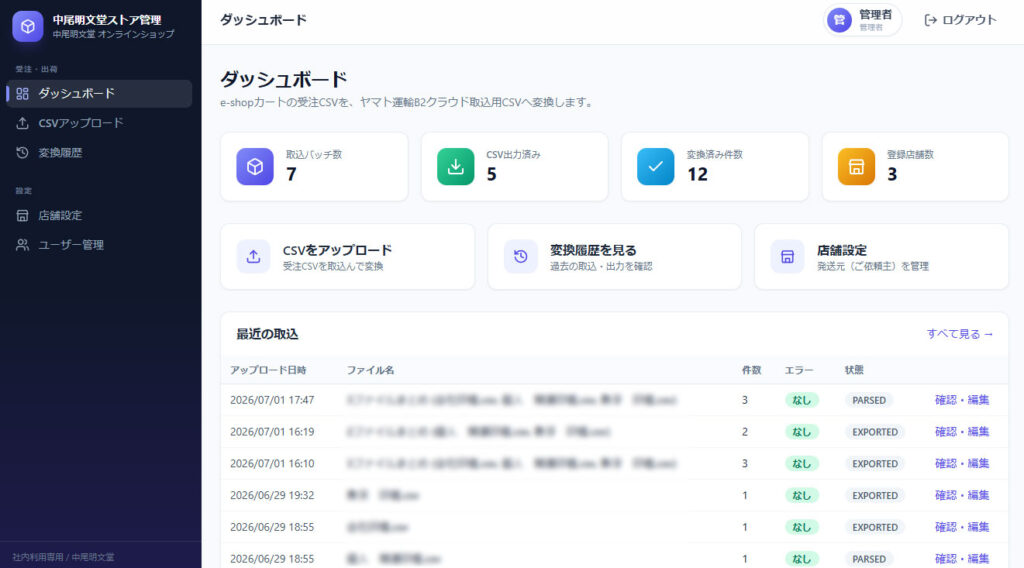1024x568 pixels.
Task: Click the green CSV出力済み download icon
Action: coord(455,166)
